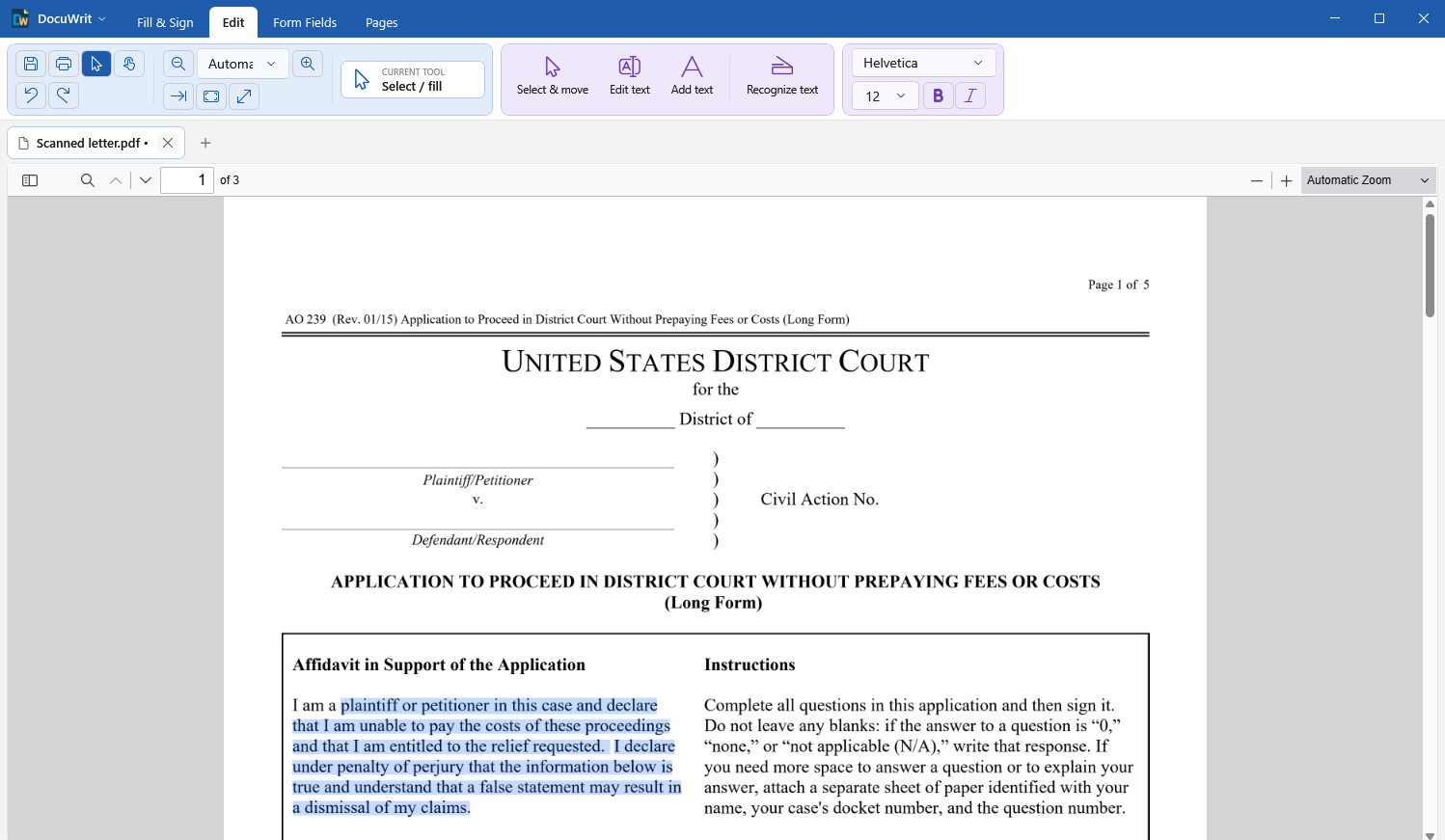Open the Pages tab

point(382,22)
